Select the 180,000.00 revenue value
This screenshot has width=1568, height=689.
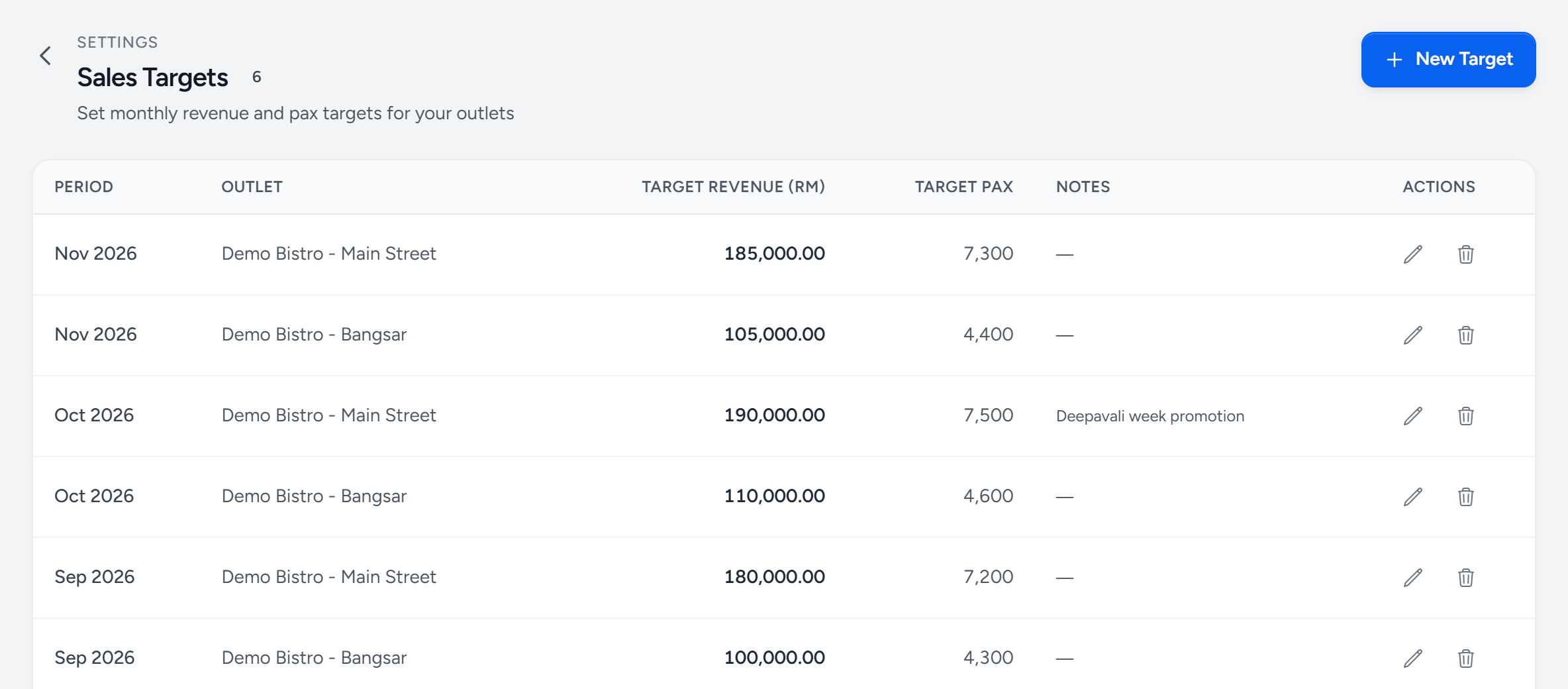click(774, 577)
